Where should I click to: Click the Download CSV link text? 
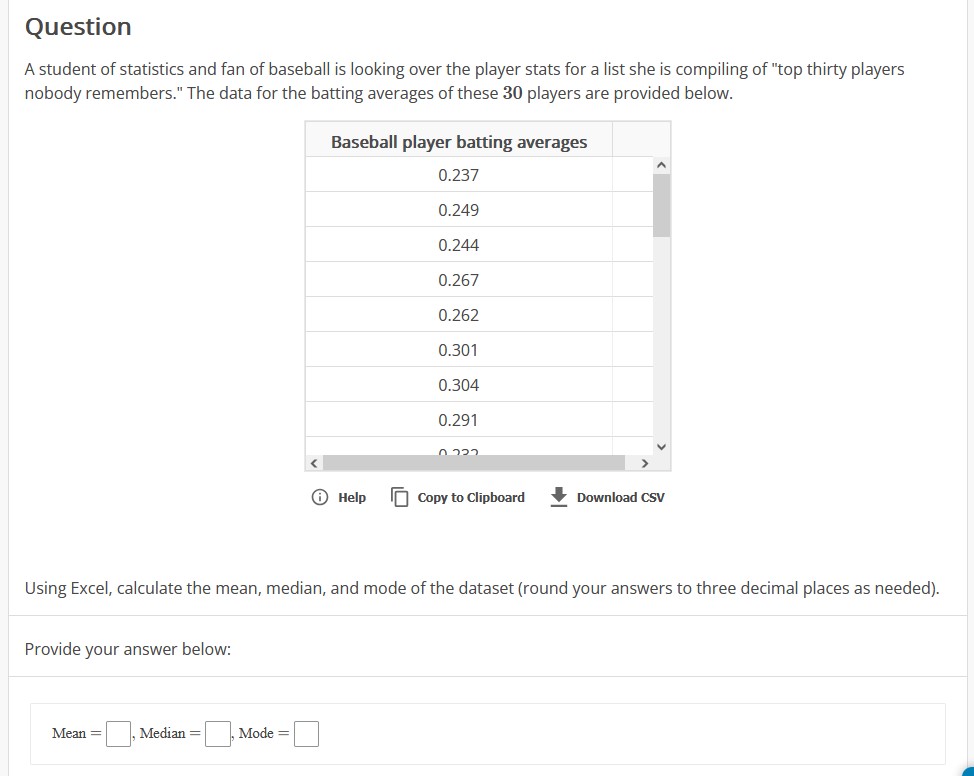pos(620,497)
